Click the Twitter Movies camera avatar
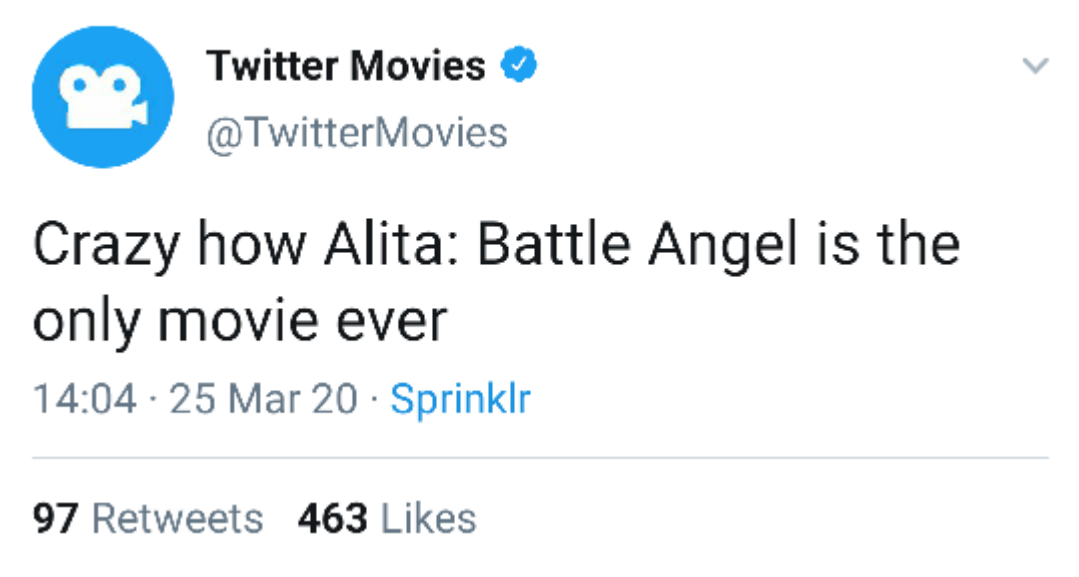Screen dimensions: 1079x577 pos(103,97)
